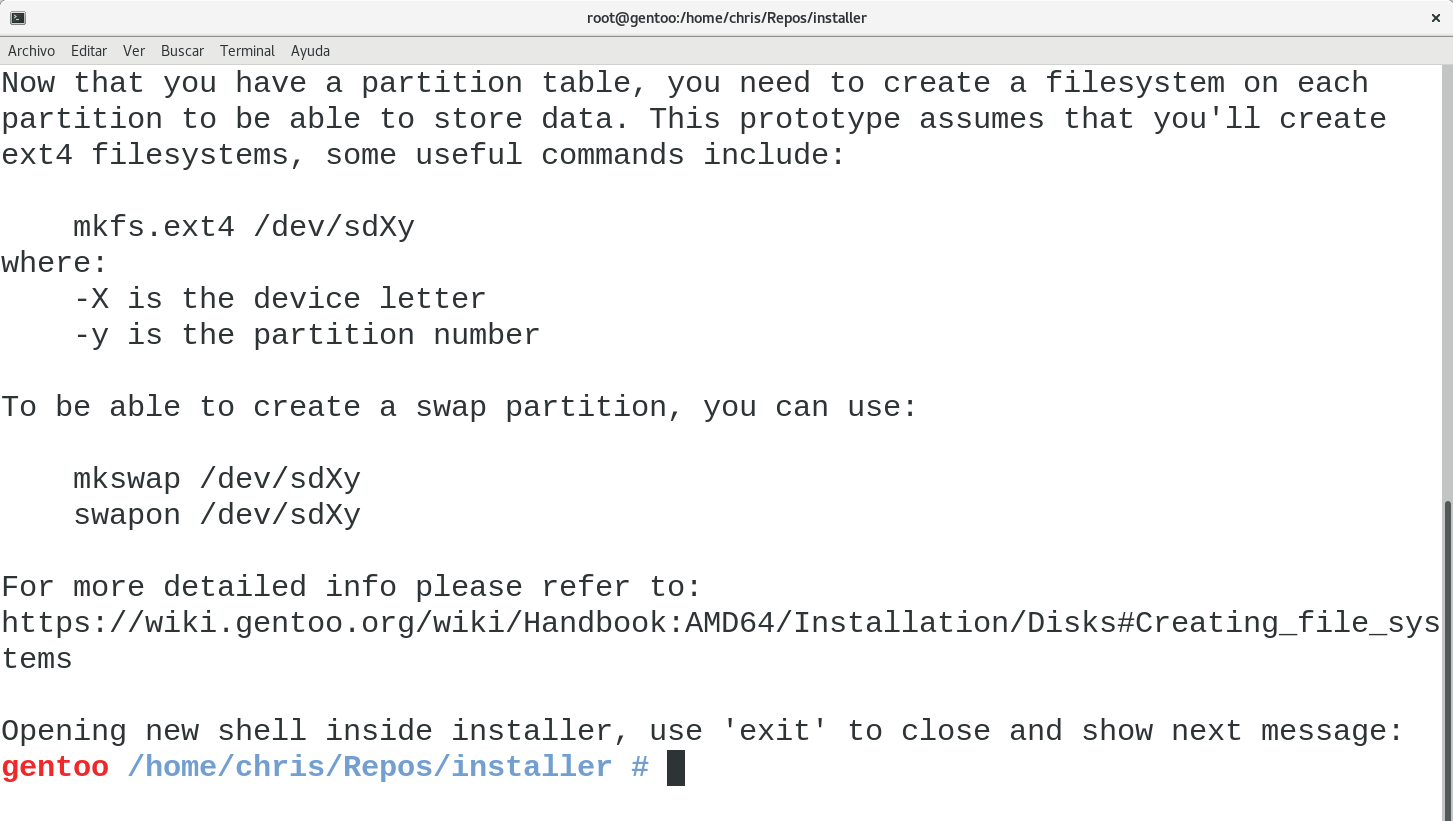
Task: Click the blue /home/chris/Repos/installer path
Action: pos(370,767)
